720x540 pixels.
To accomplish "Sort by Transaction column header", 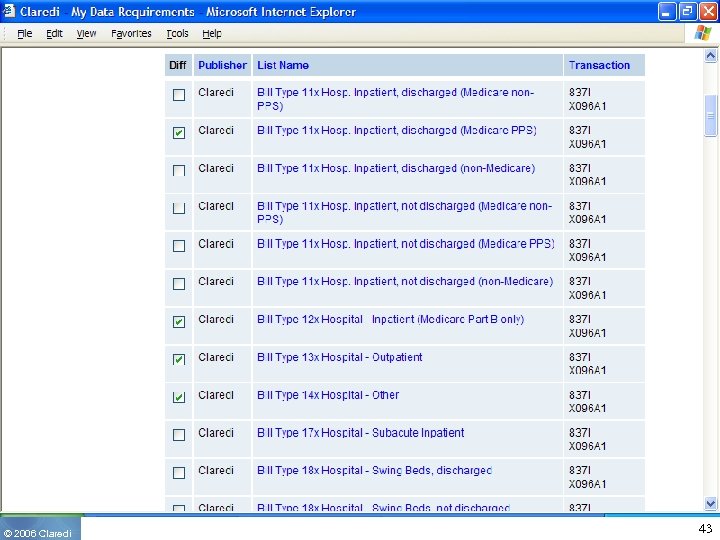I will click(599, 65).
